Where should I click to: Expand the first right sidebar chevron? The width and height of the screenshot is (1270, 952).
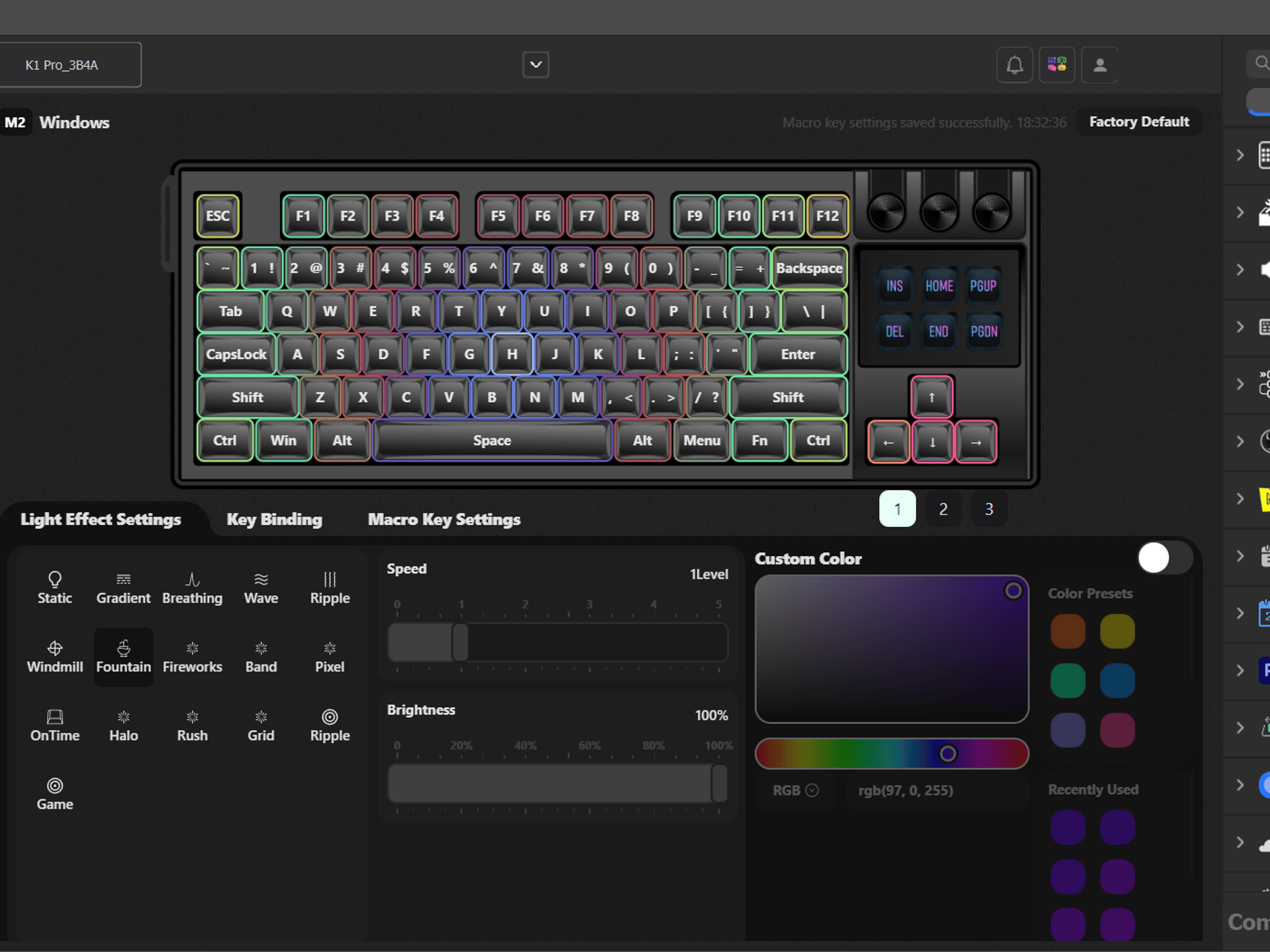1240,155
